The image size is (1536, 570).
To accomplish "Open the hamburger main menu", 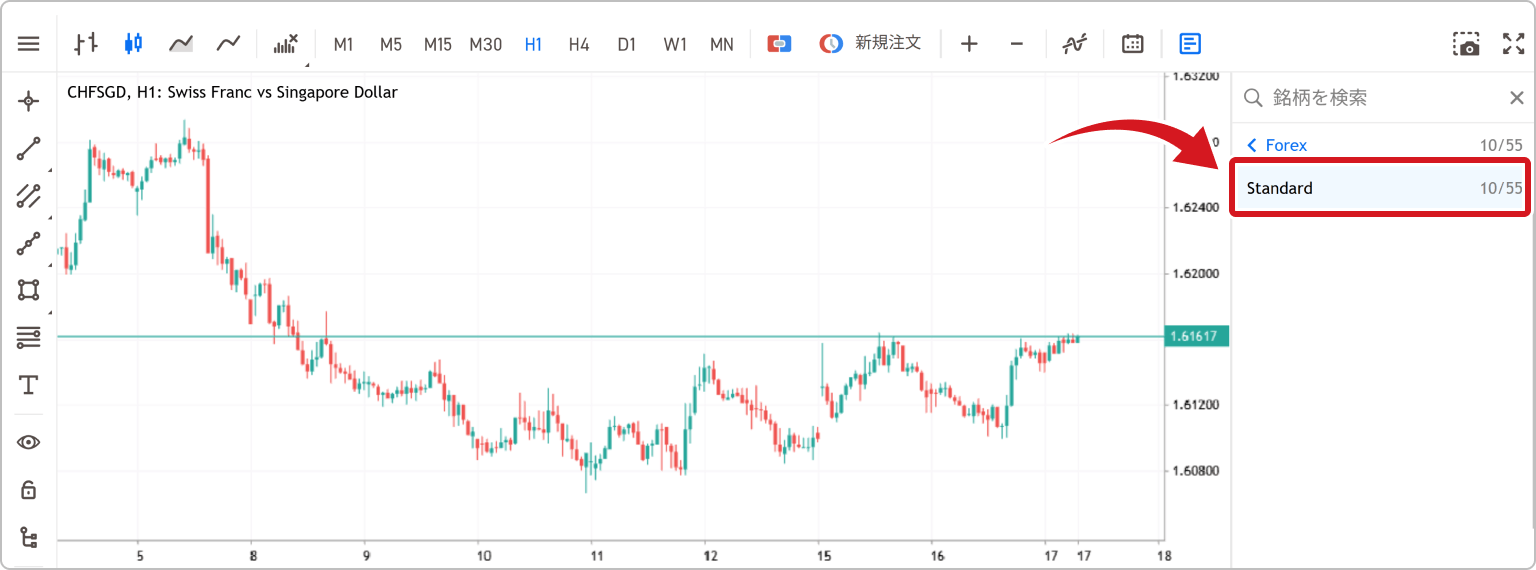I will tap(28, 44).
